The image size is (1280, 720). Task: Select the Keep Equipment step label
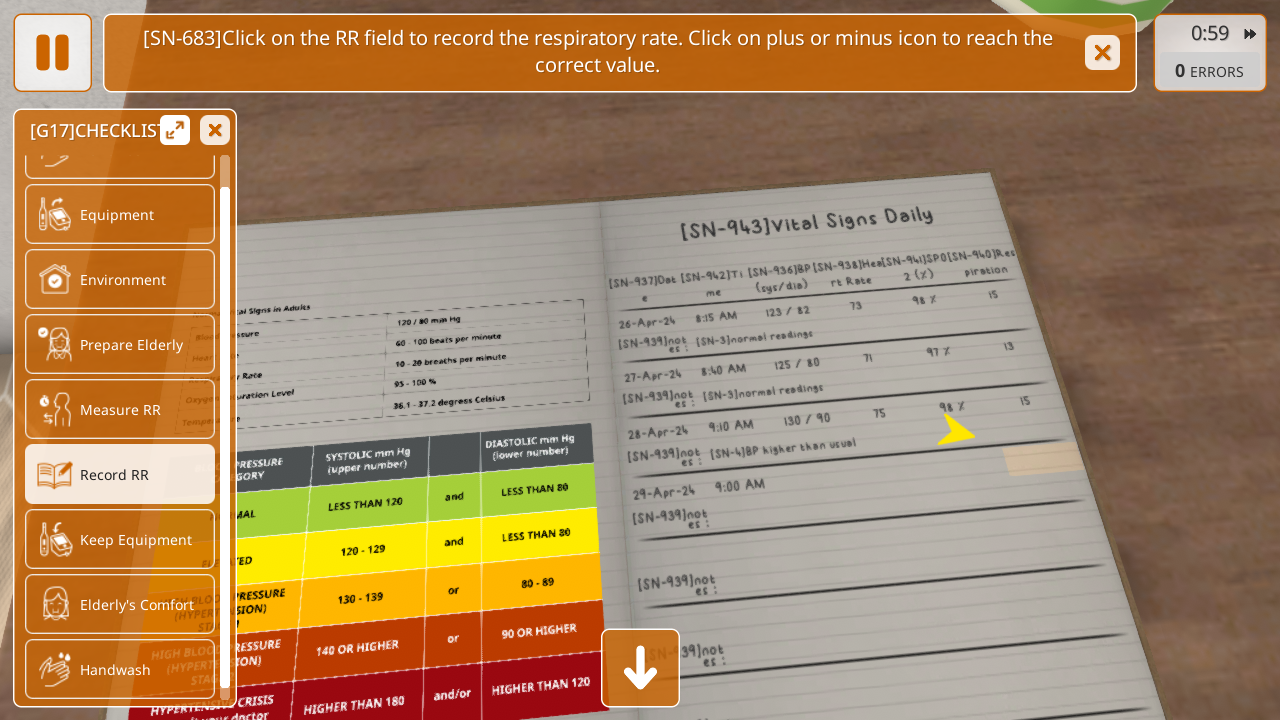click(136, 540)
